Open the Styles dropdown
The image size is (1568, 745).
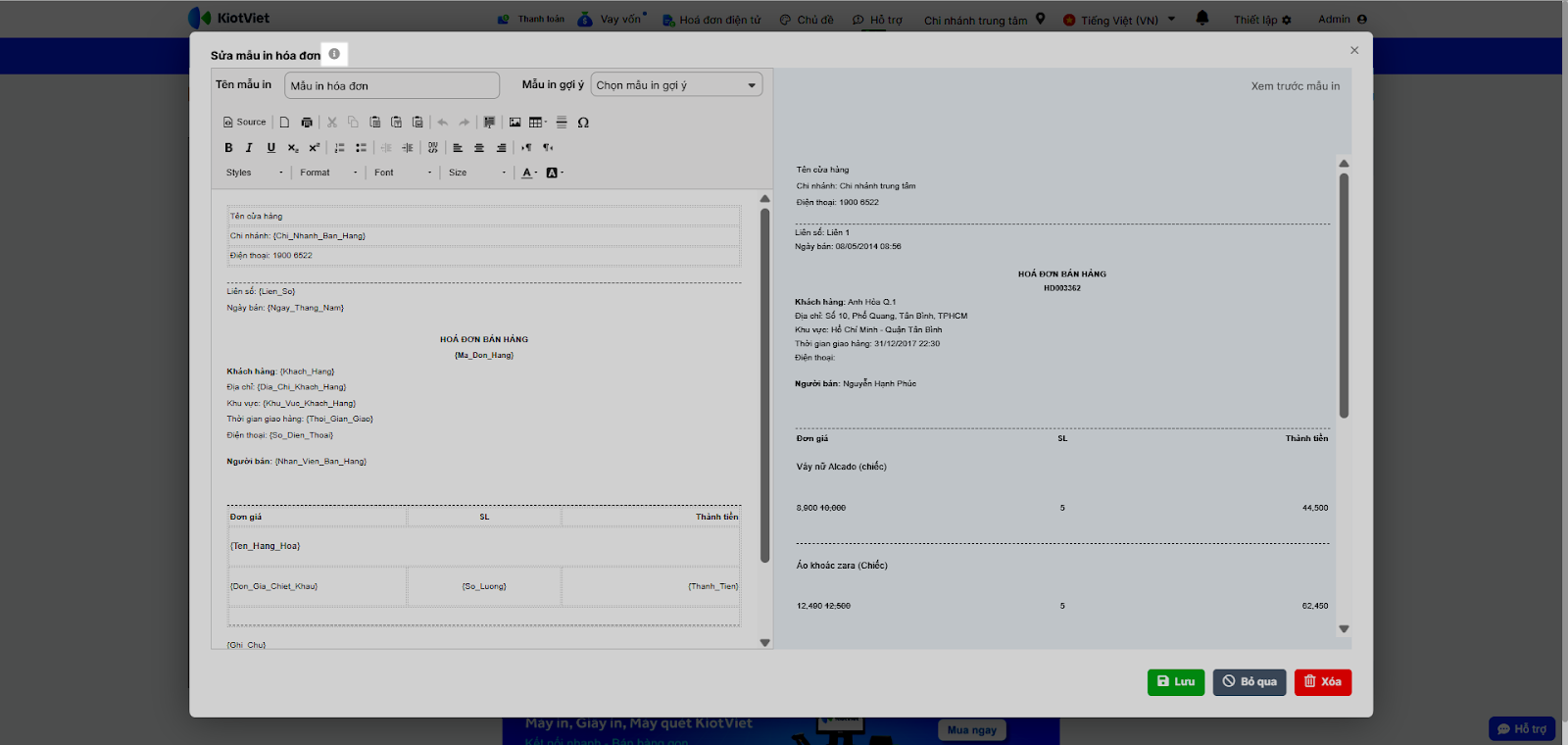[x=255, y=173]
